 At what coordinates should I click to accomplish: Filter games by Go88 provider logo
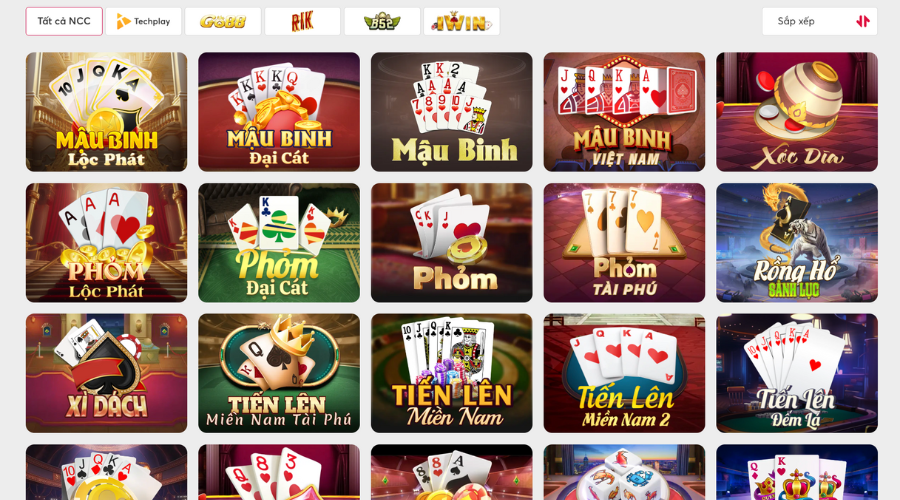pyautogui.click(x=223, y=21)
